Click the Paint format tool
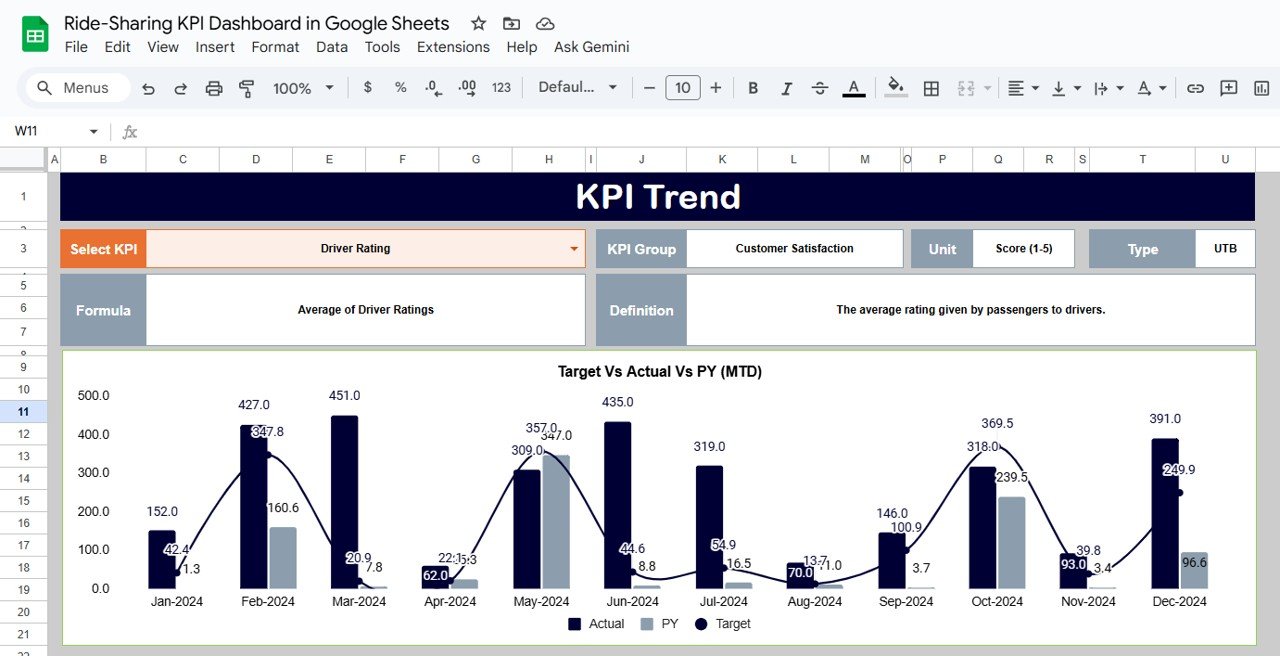This screenshot has width=1280, height=656. click(246, 88)
